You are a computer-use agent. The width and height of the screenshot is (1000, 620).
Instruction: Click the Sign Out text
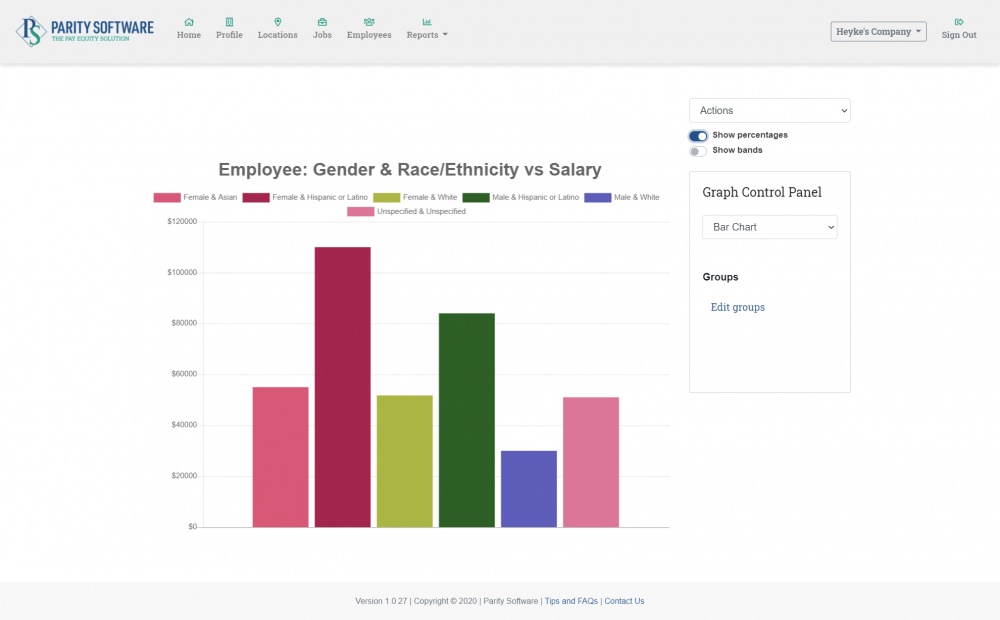click(959, 34)
